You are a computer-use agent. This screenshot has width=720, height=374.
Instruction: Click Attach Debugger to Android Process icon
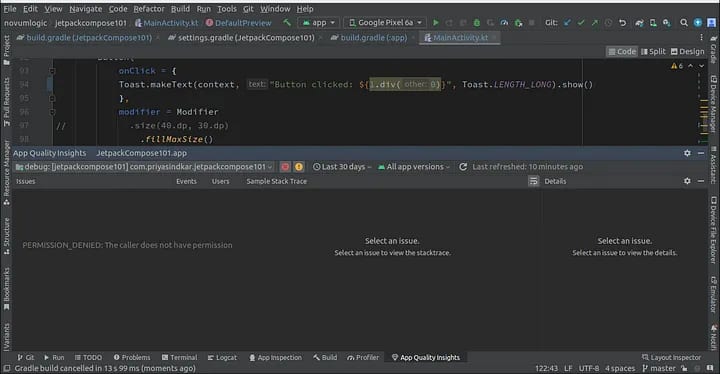point(518,23)
